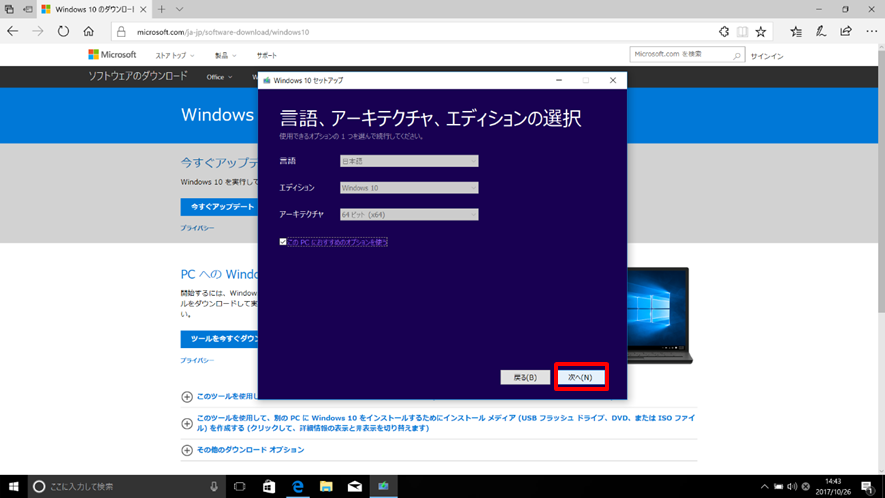Image resolution: width=885 pixels, height=498 pixels.
Task: Click the tabs set aside icon
Action: tap(10, 9)
